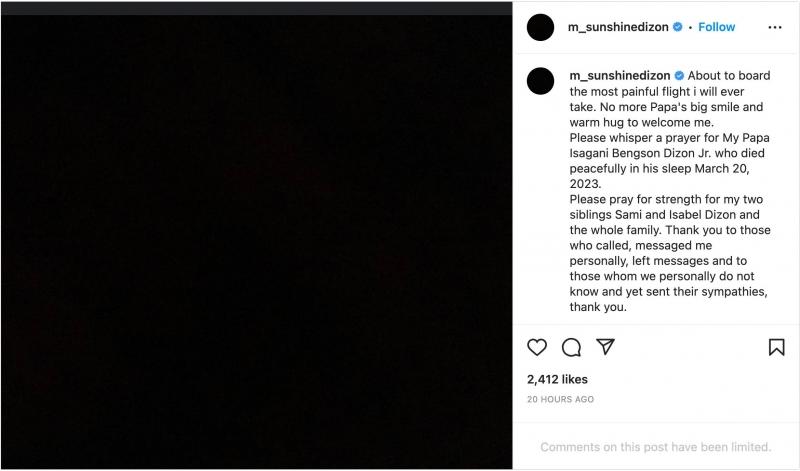This screenshot has width=800, height=471.
Task: Share the post using the paper plane icon
Action: 605,347
